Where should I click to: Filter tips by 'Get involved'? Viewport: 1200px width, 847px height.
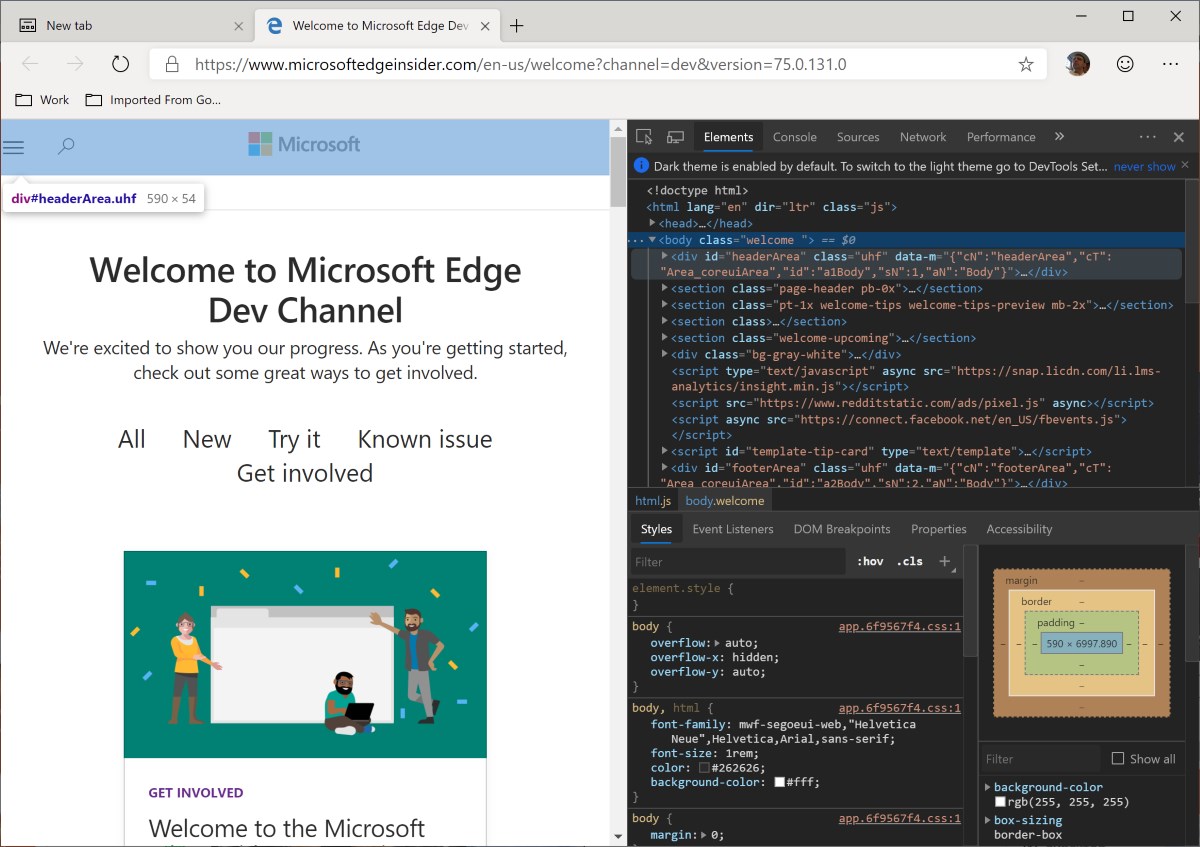(x=305, y=473)
